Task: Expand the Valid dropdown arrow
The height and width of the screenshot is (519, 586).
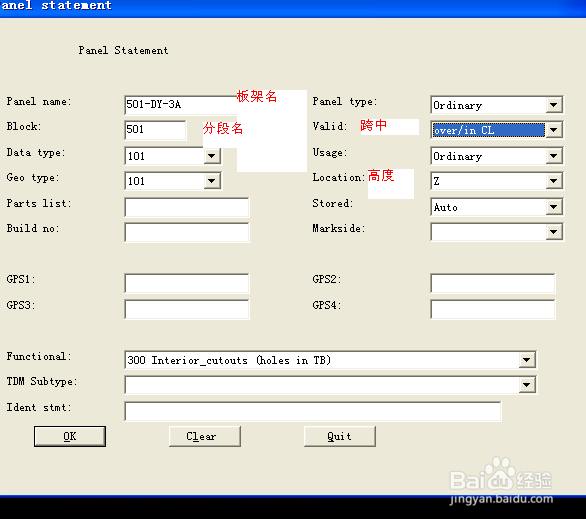Action: click(x=554, y=130)
